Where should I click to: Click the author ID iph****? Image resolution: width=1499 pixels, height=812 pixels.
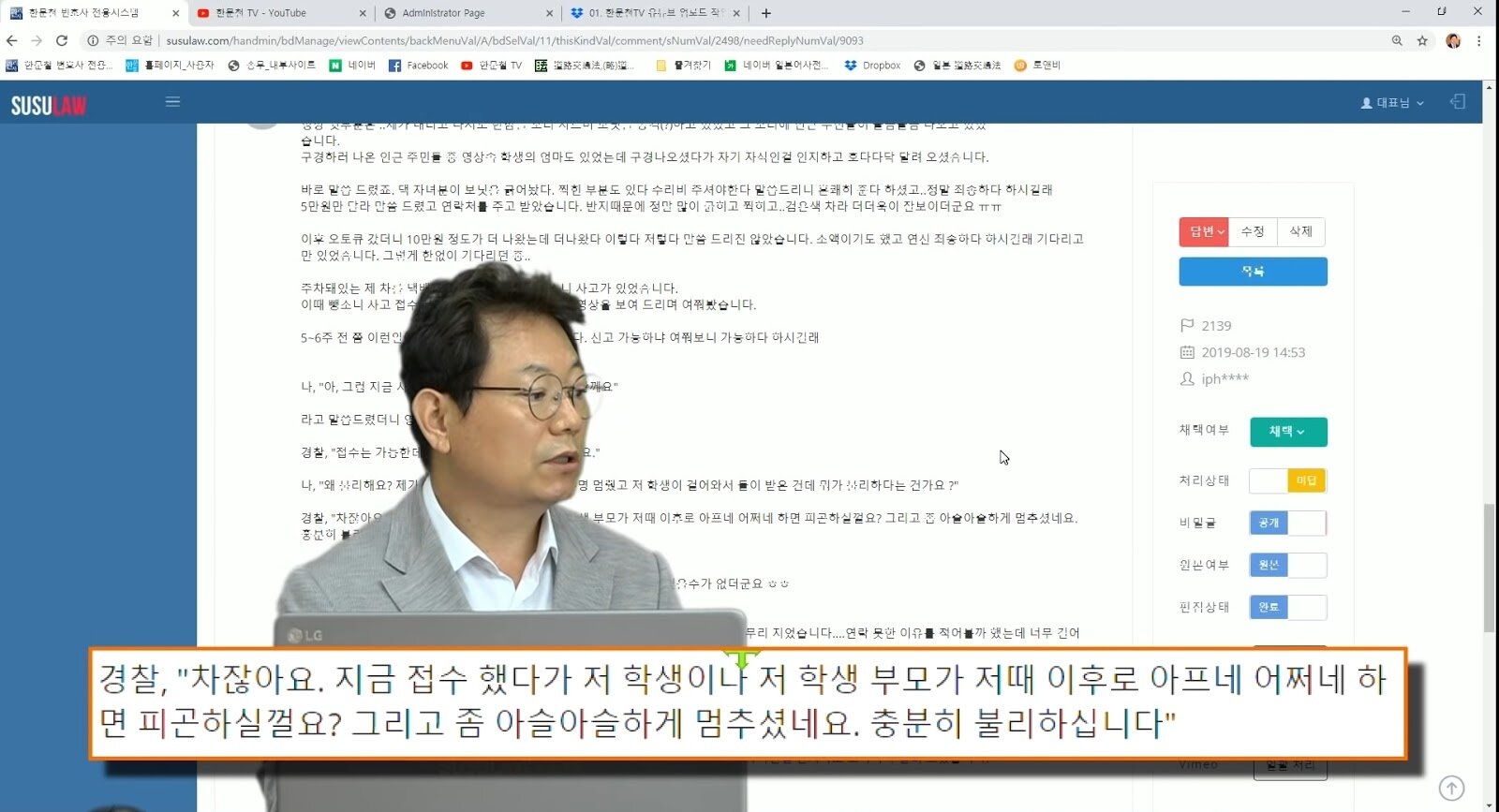[1225, 378]
